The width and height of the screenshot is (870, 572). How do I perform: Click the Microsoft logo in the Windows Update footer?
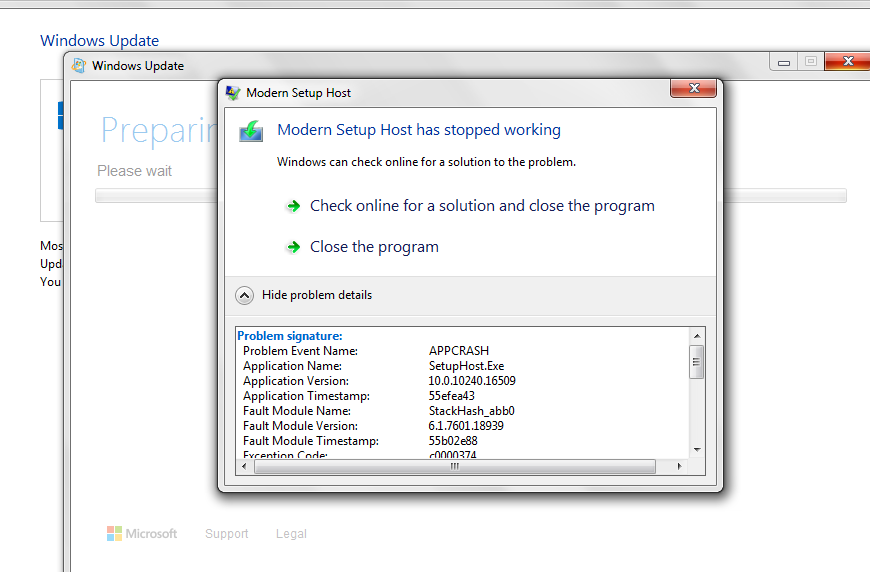tap(142, 534)
